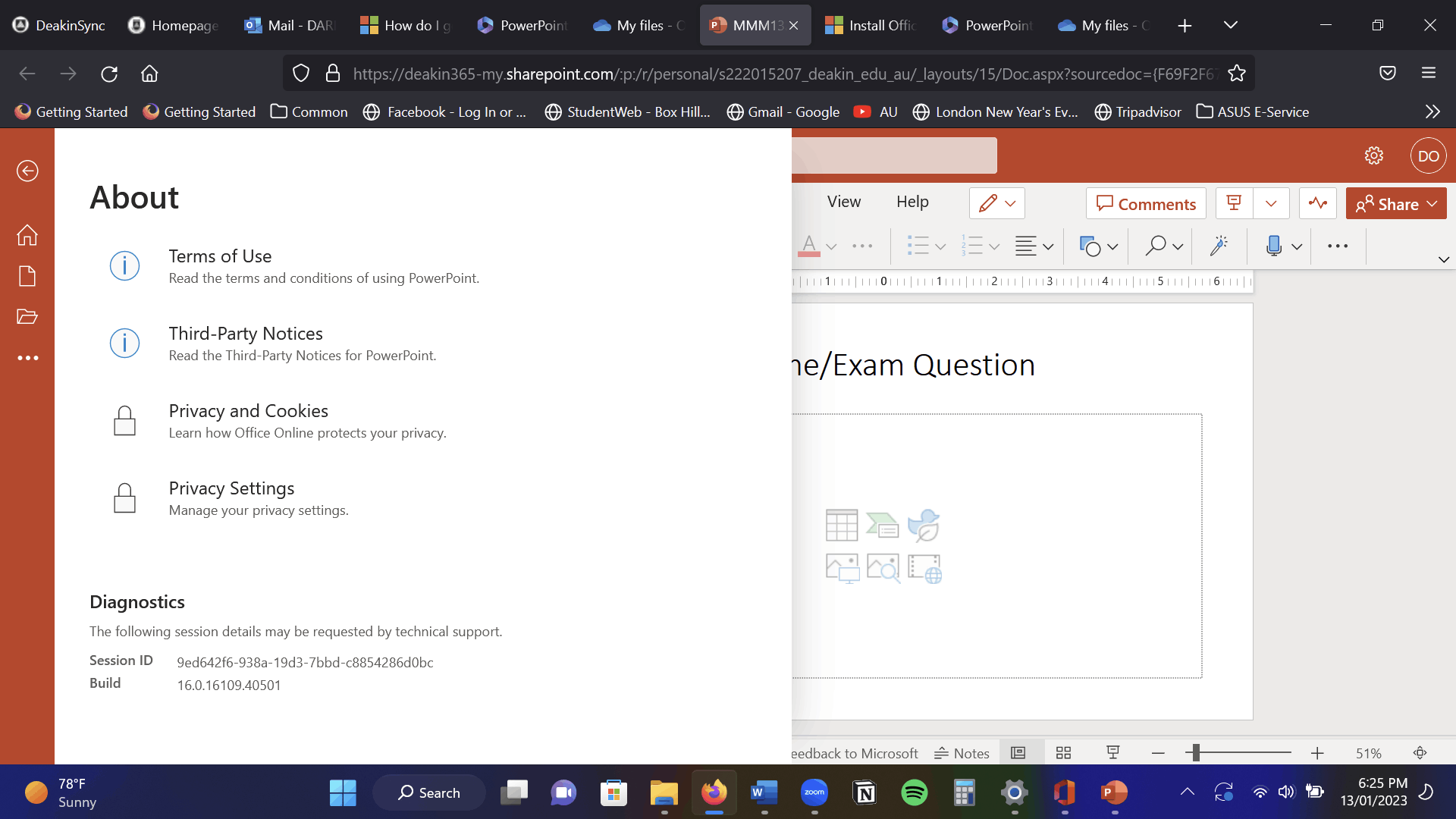Switch to Normal view in status bar
1456x819 pixels.
click(1018, 753)
